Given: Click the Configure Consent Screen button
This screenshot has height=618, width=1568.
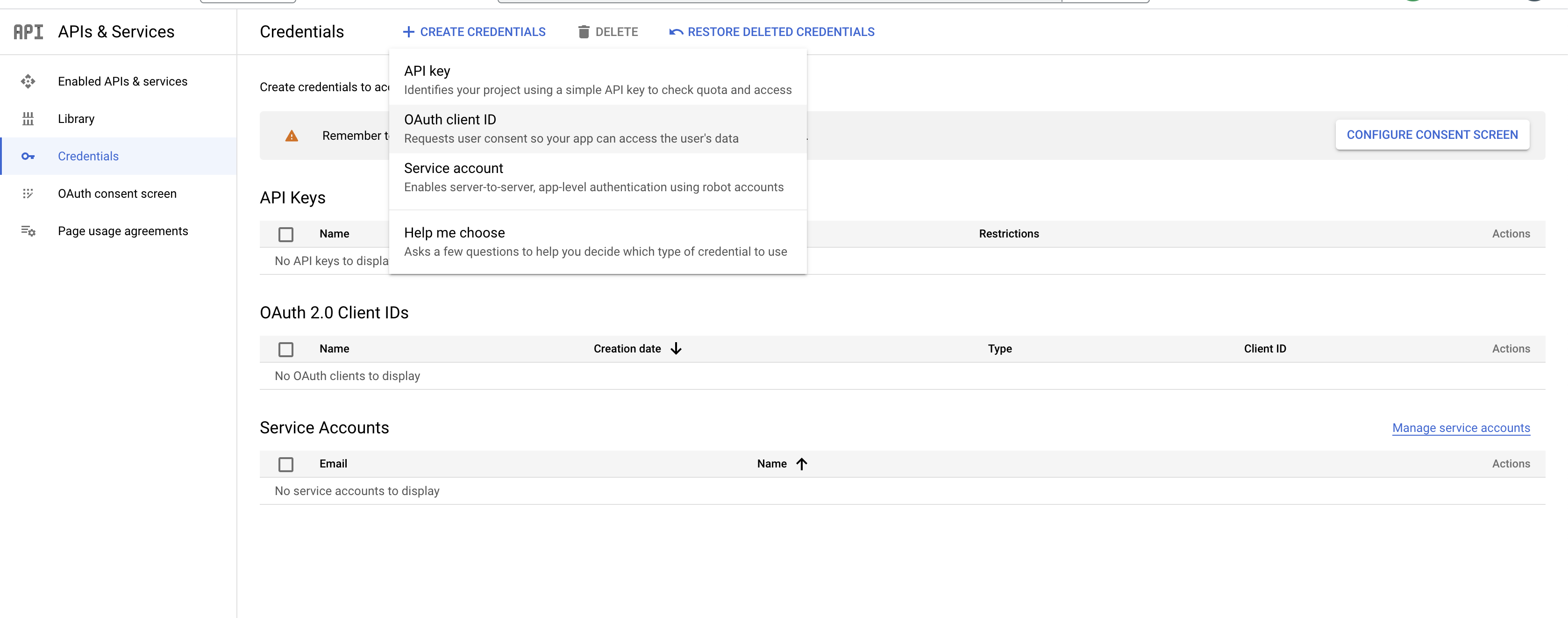Looking at the screenshot, I should tap(1432, 135).
